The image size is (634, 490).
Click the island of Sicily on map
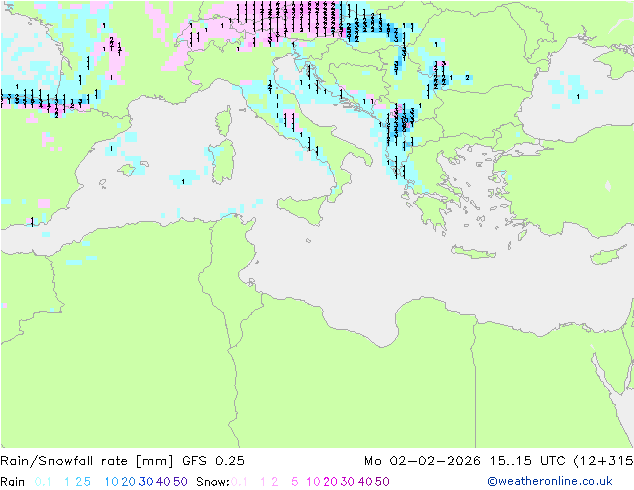304,208
